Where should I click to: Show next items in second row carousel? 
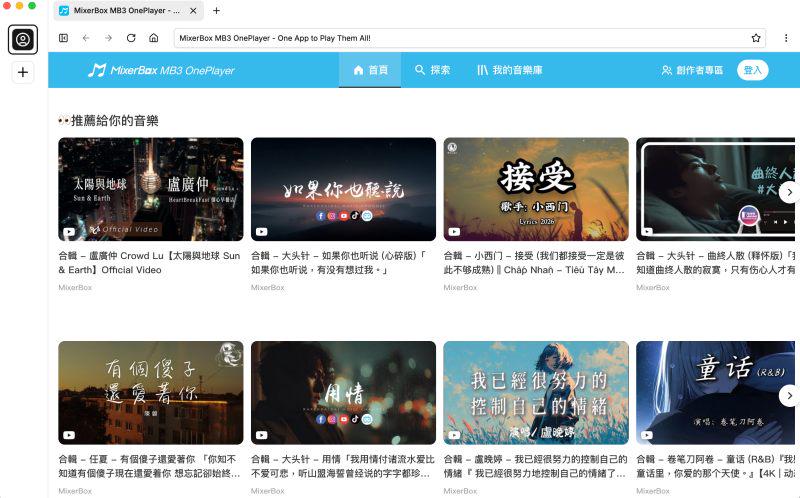[x=789, y=395]
